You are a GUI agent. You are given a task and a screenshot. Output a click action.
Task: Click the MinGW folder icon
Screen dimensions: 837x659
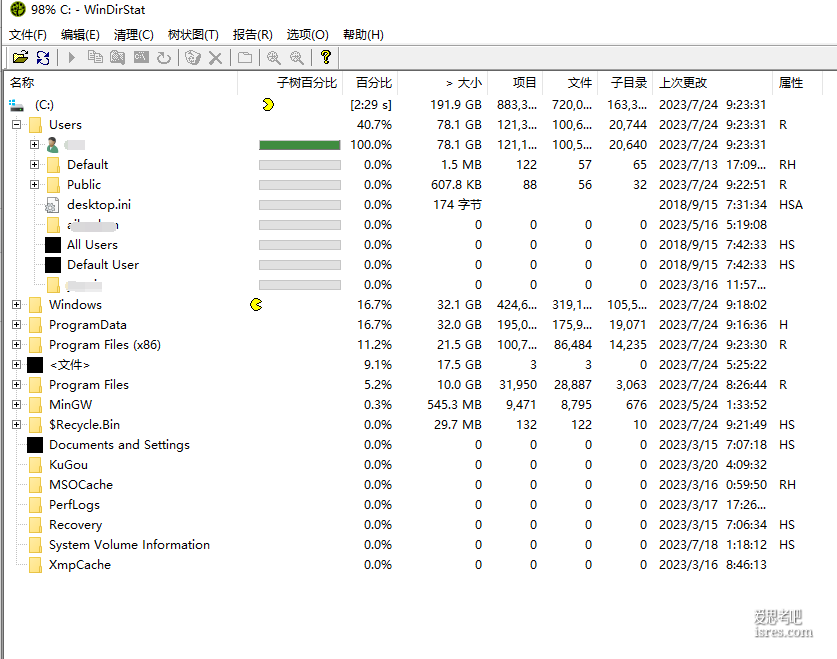tap(35, 405)
